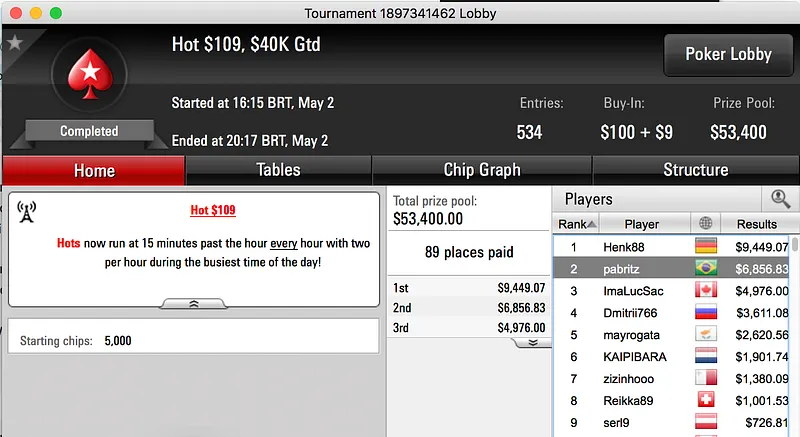Collapse the Hot $109 announcement panel

193,302
